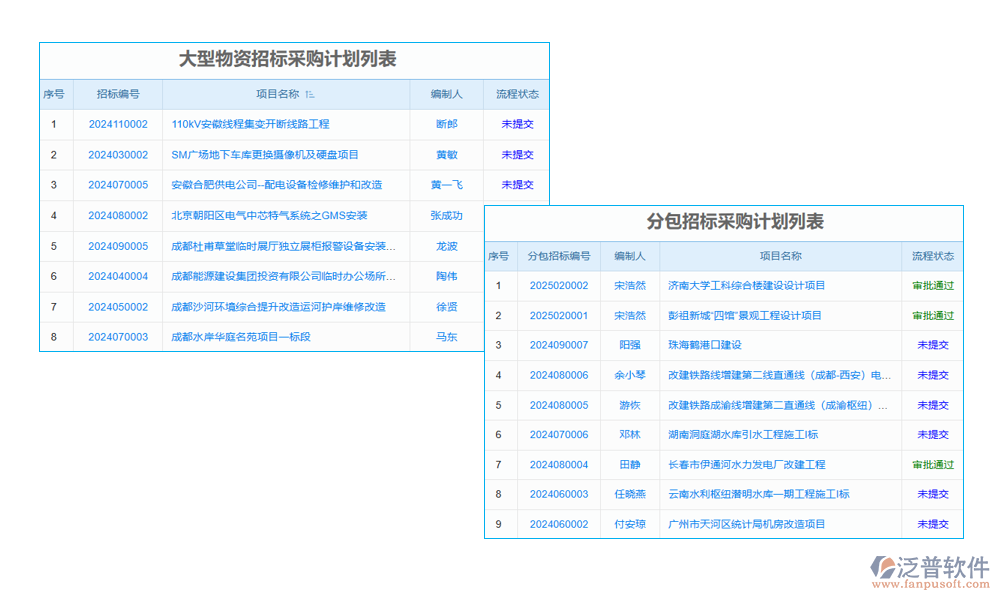Click 审批通过 on 长春市伊通河水力发电厂改建工程 row

coord(931,464)
